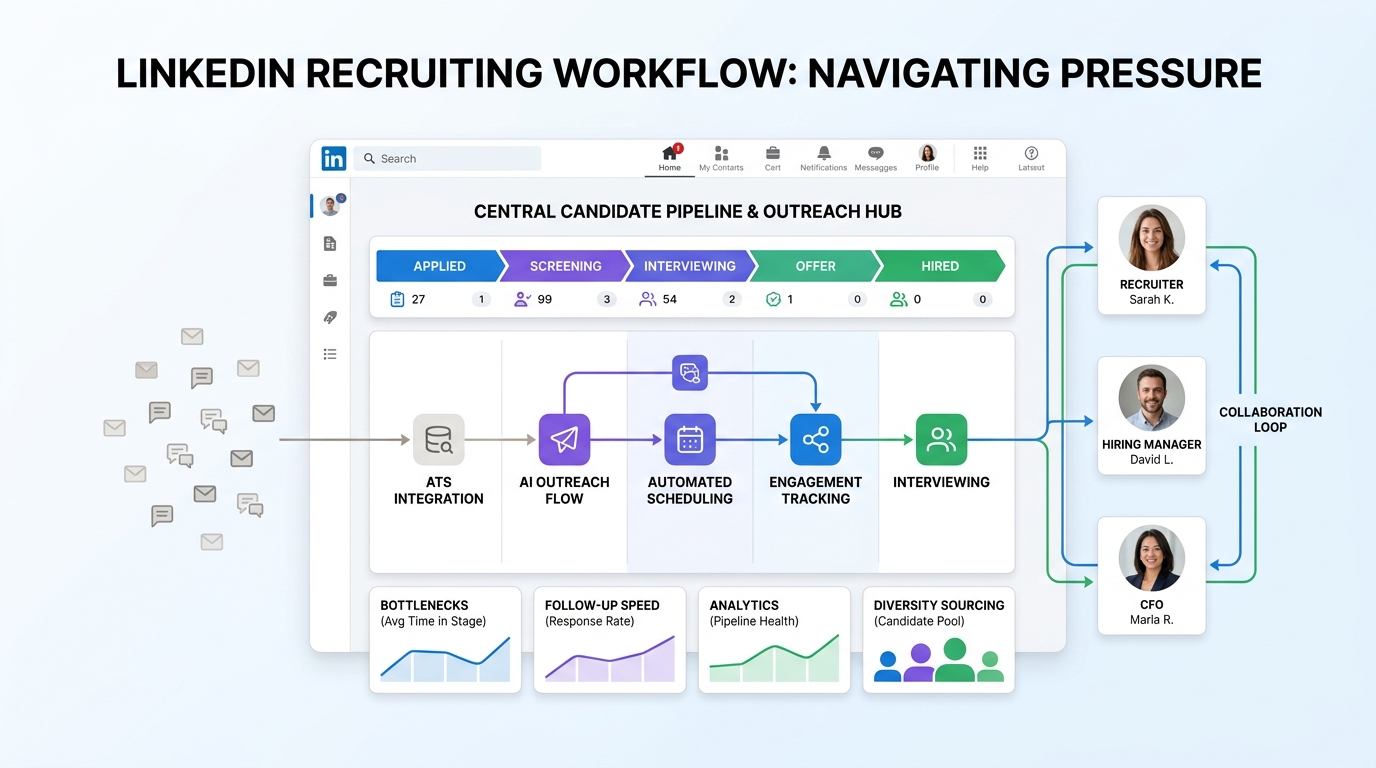Screen dimensions: 1376x768
Task: Click the people icon beside 54
Action: pyautogui.click(x=648, y=299)
